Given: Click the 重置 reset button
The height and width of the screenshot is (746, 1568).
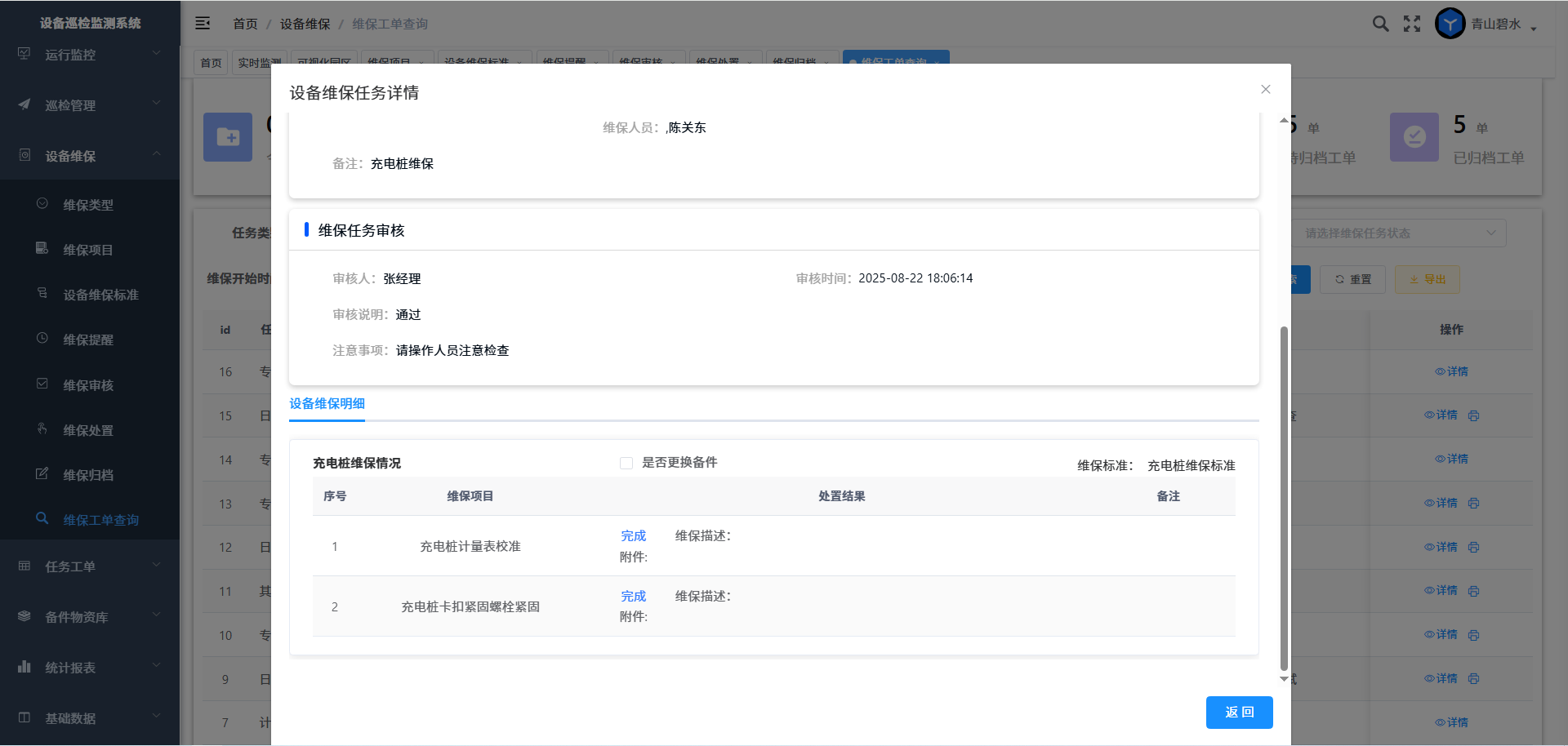Looking at the screenshot, I should pyautogui.click(x=1352, y=279).
